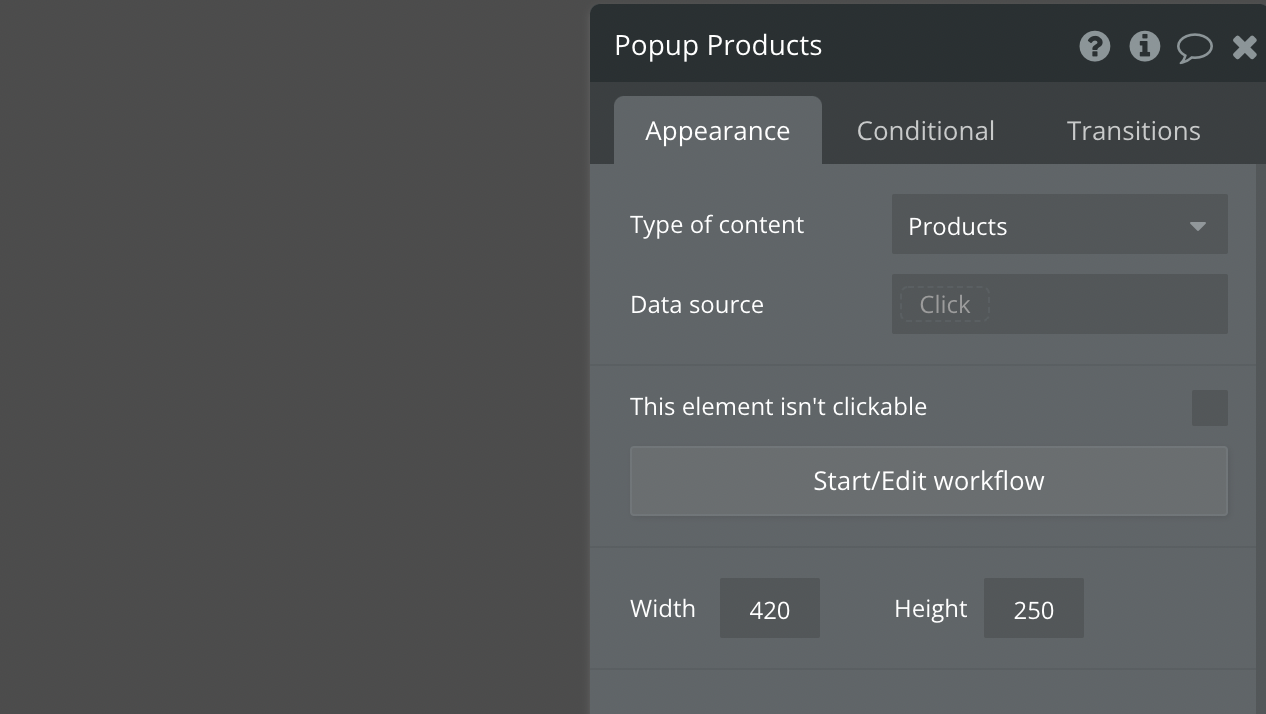This screenshot has width=1266, height=714.
Task: Click the dropdown arrow beside Products
Action: coord(1197,226)
